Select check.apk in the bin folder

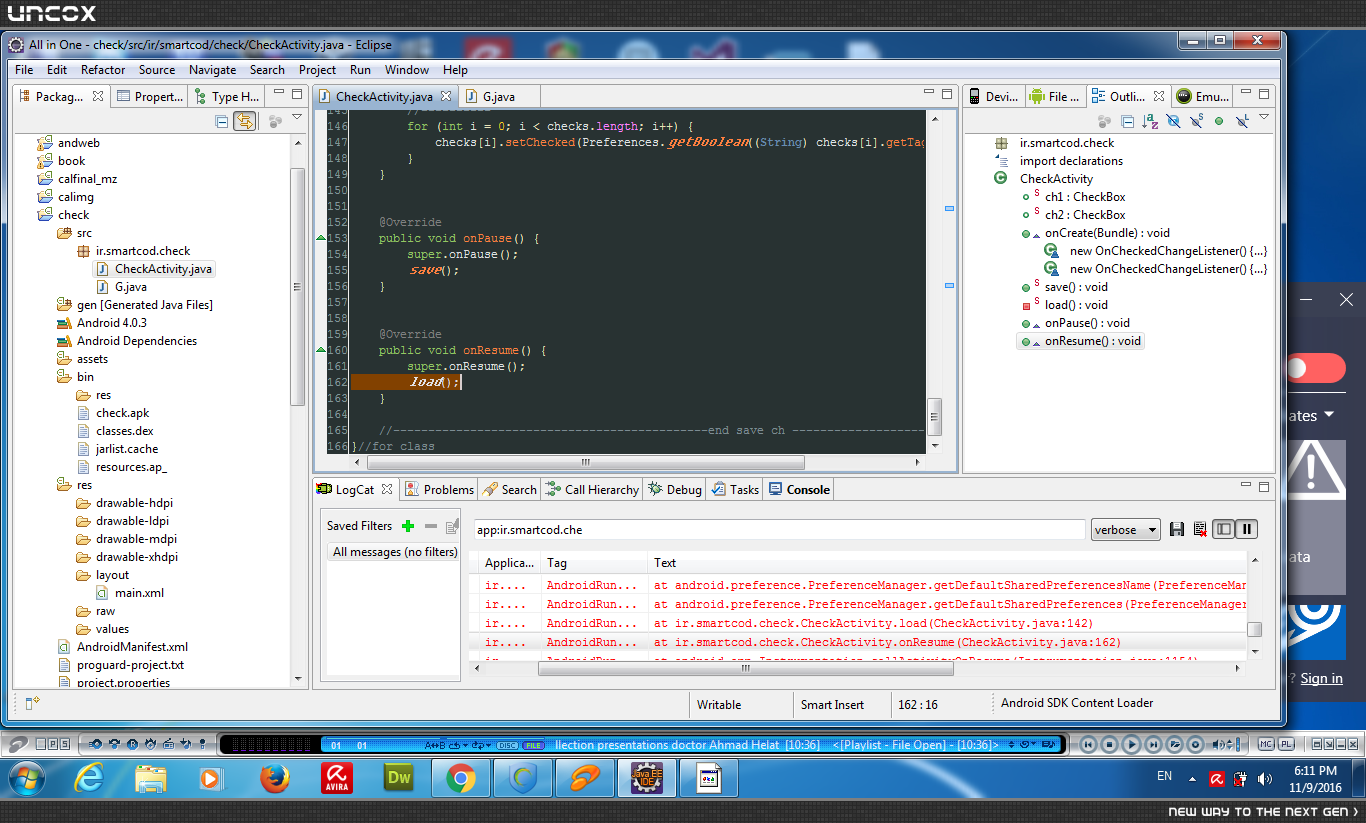[113, 413]
